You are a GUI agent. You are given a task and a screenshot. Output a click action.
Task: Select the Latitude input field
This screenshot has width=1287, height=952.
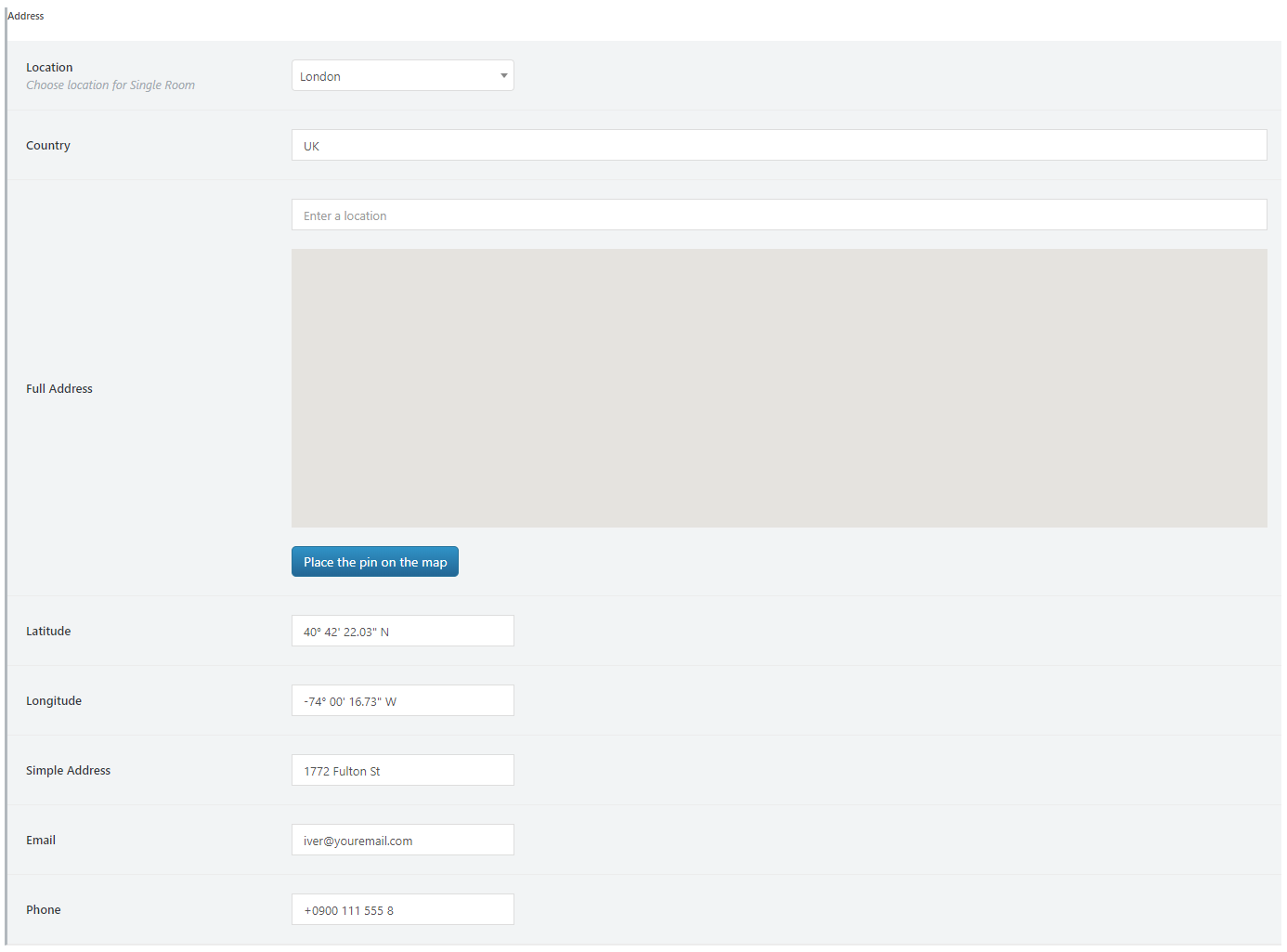pos(402,631)
